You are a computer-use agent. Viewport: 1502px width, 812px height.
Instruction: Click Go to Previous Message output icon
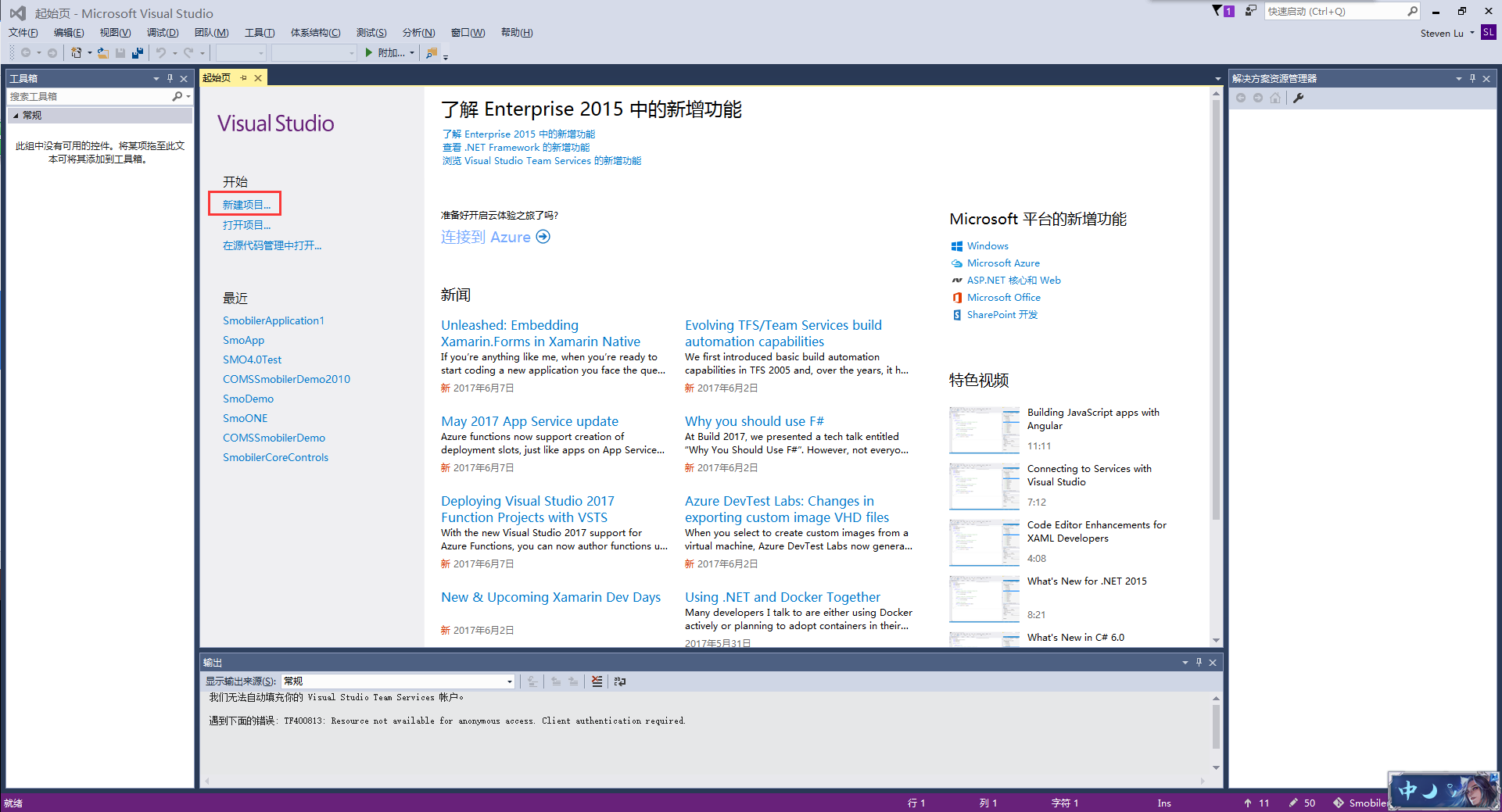coord(556,681)
